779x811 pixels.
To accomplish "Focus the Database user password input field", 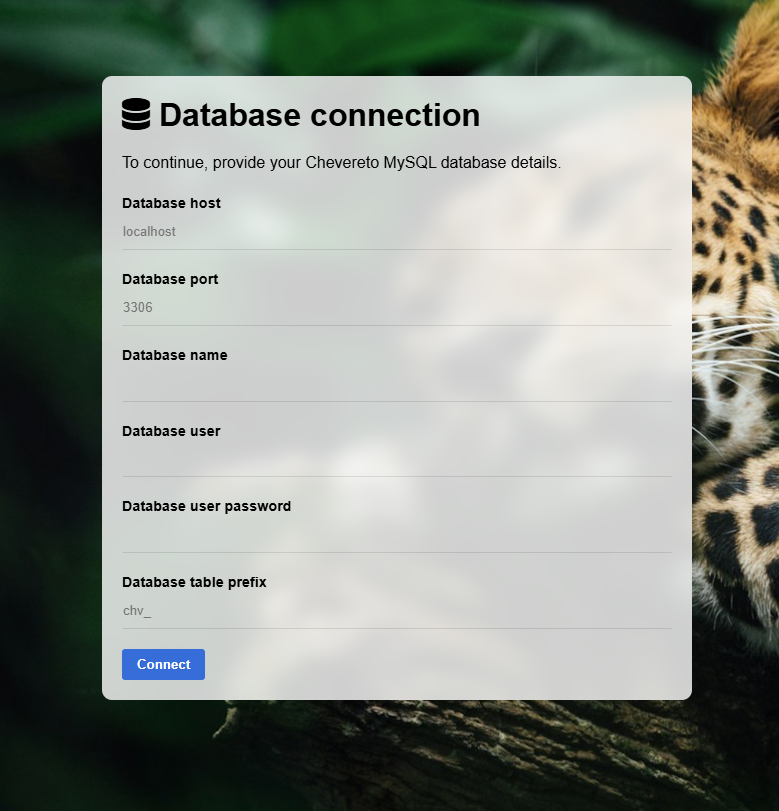I will 396,535.
